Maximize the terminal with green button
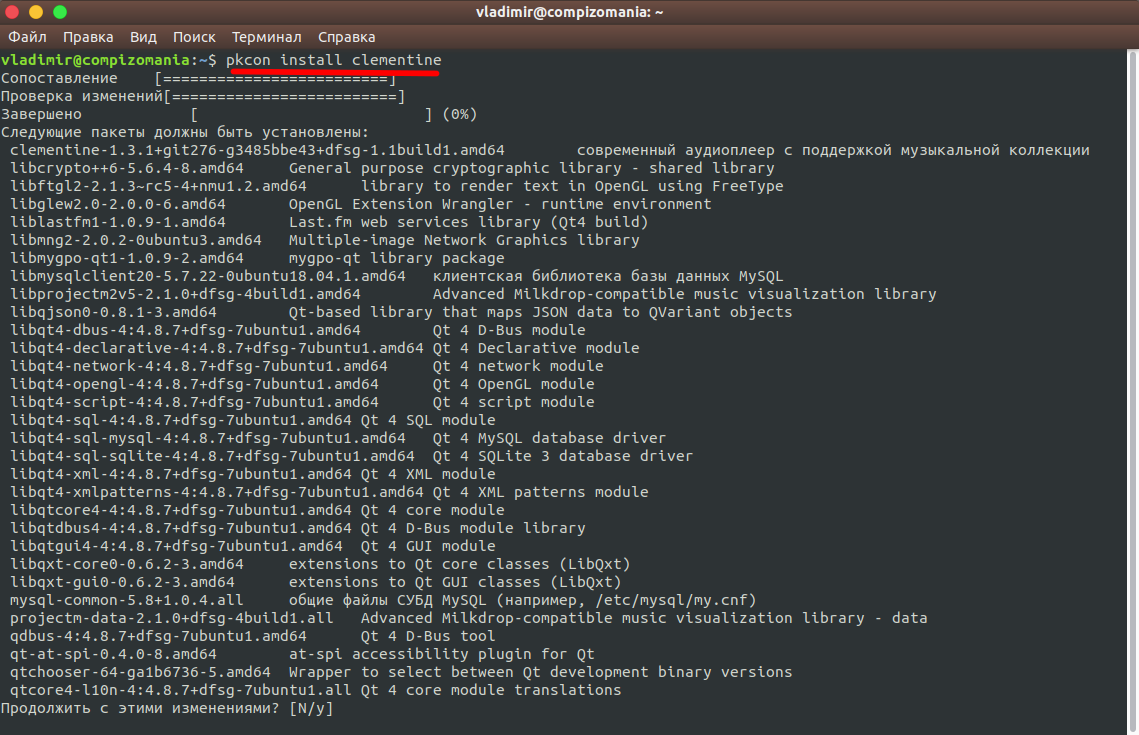1139x735 pixels. coord(60,12)
